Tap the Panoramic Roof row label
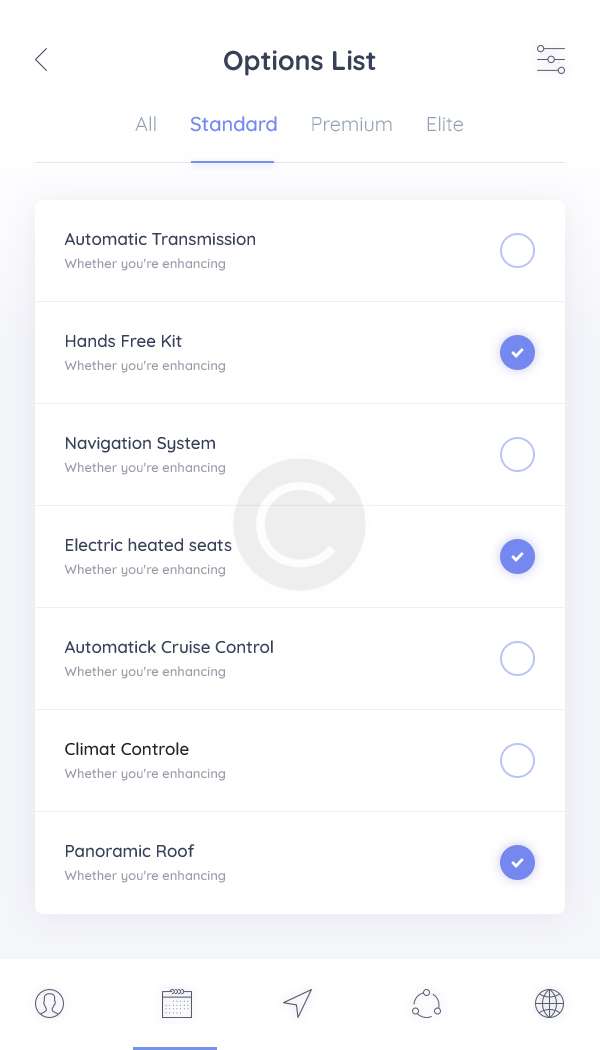 pyautogui.click(x=130, y=852)
